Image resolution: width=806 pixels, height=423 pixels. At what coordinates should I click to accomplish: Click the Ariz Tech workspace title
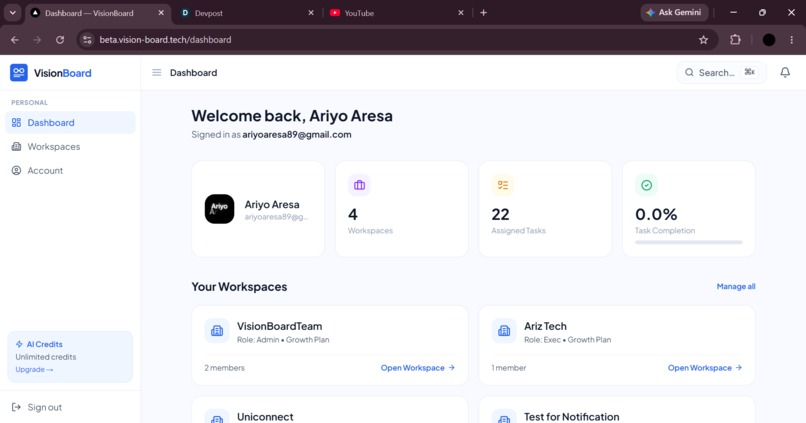[545, 326]
